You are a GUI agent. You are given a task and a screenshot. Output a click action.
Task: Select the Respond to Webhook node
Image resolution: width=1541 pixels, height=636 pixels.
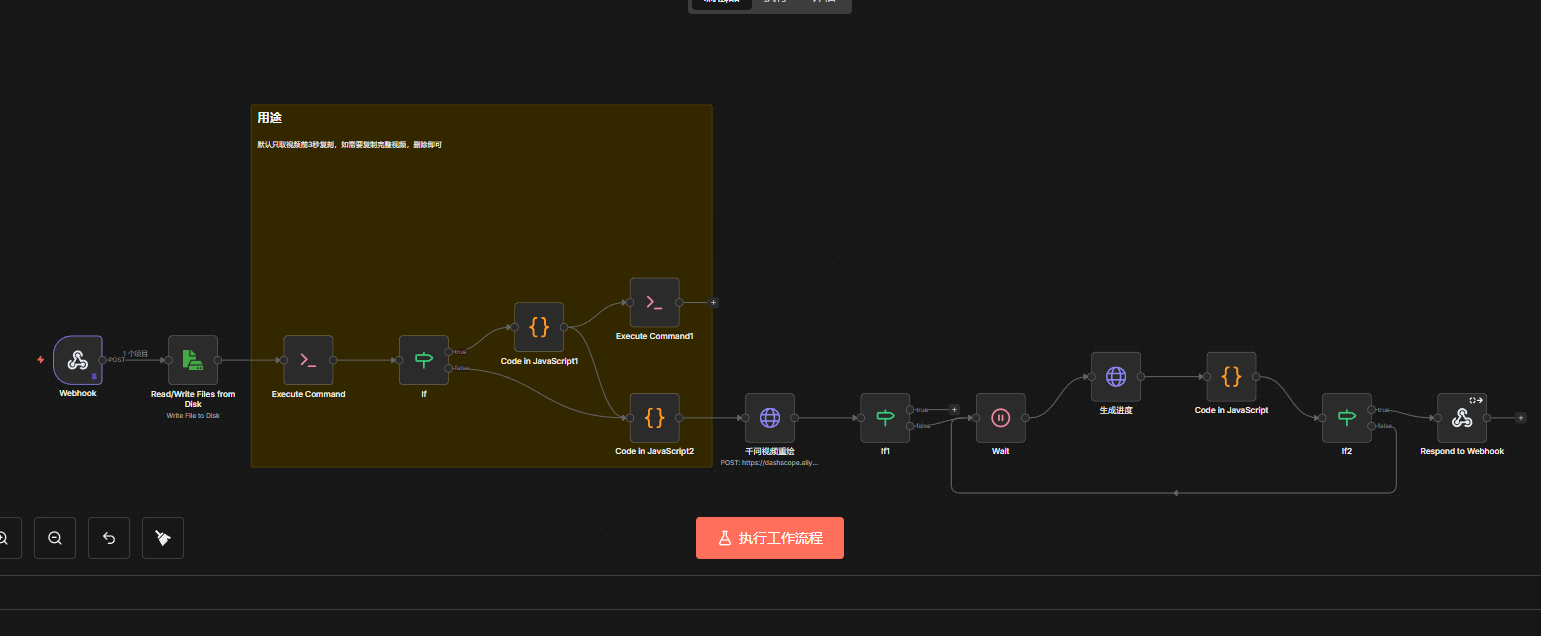pos(1462,418)
